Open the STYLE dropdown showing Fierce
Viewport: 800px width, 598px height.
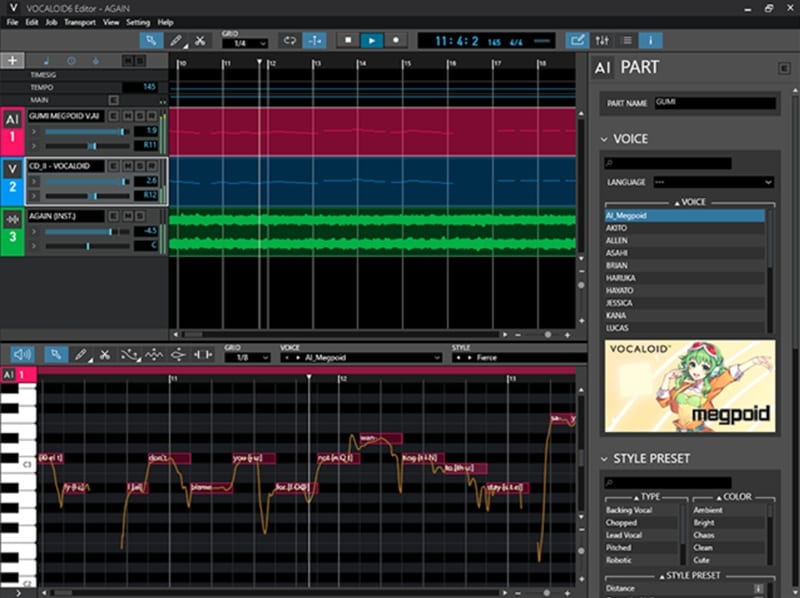(x=518, y=357)
